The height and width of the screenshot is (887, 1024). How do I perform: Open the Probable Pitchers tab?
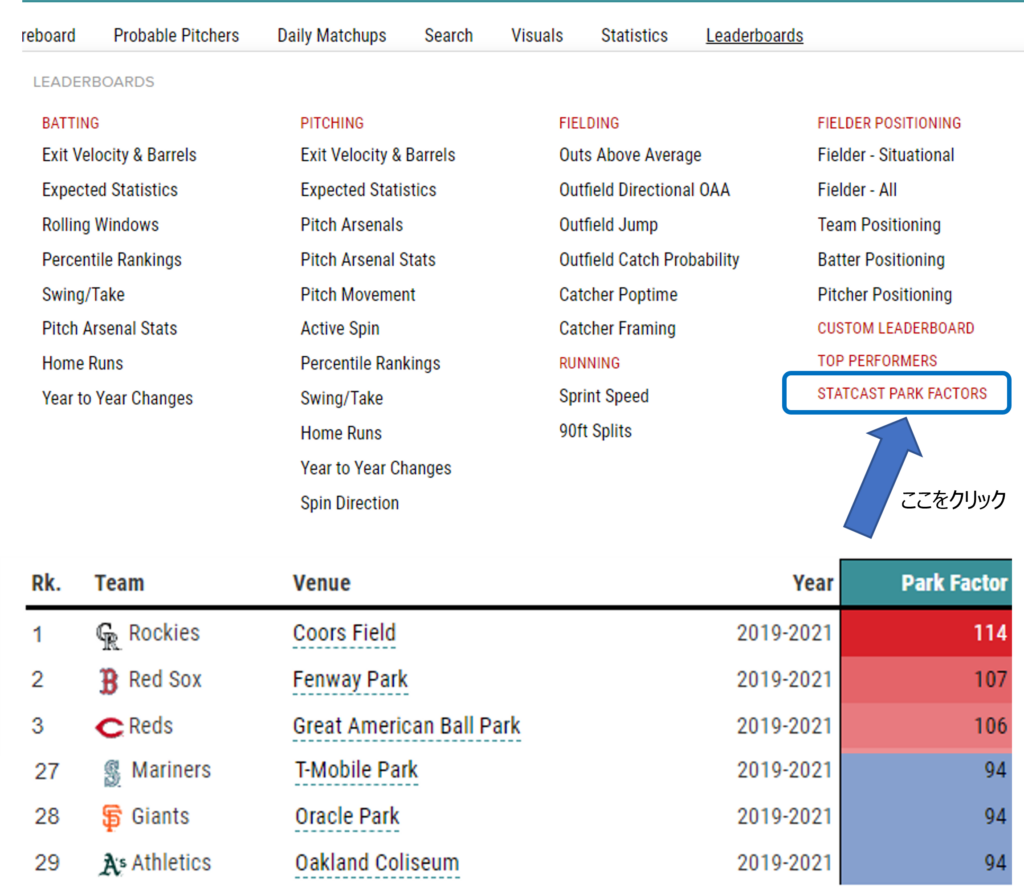coord(176,35)
